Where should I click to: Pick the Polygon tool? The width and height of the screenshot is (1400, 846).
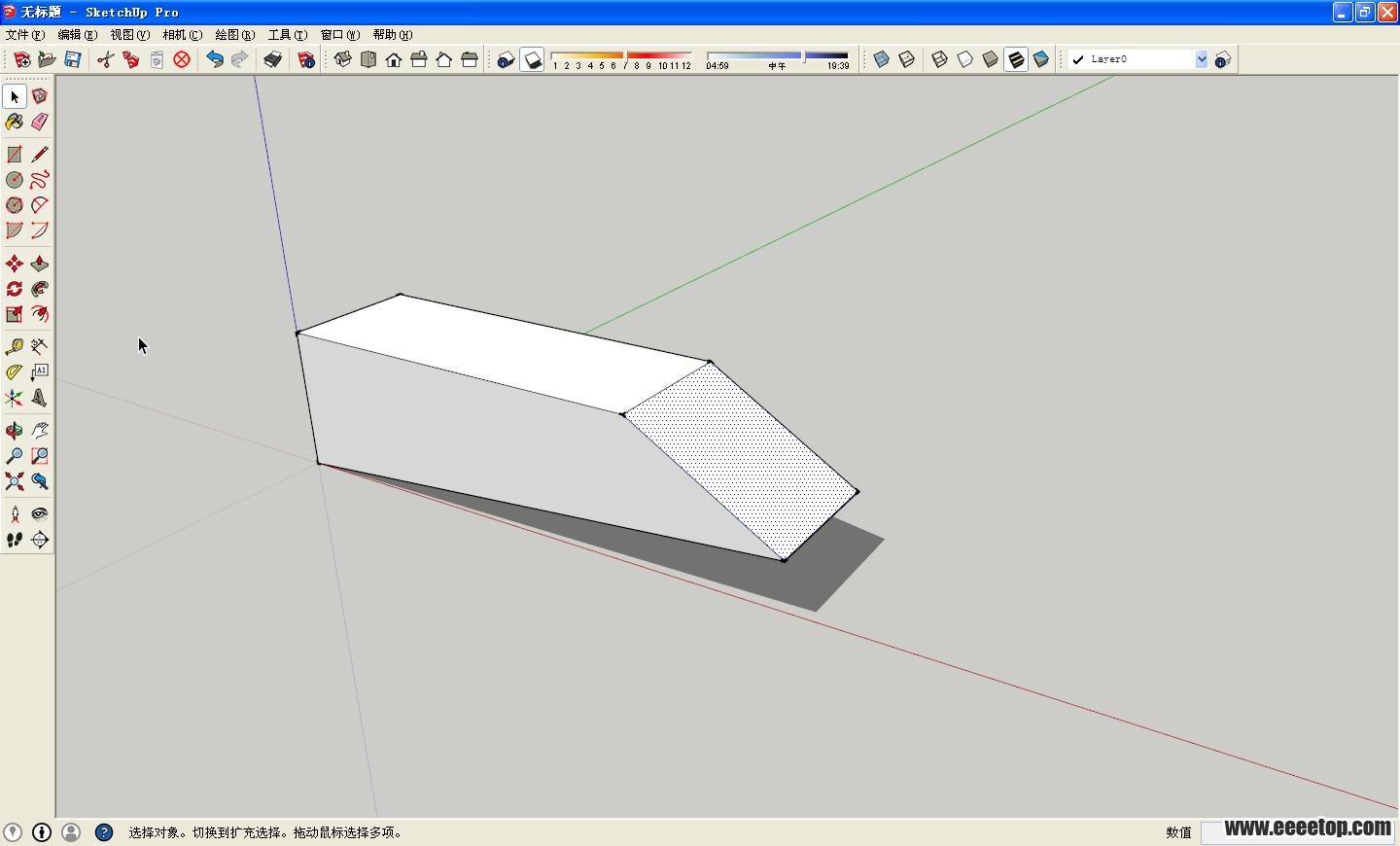pos(15,205)
